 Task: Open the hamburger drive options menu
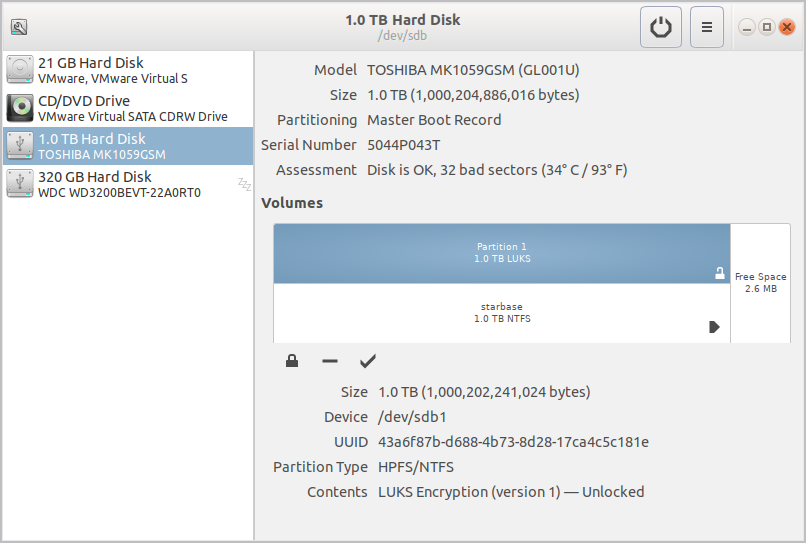click(707, 27)
